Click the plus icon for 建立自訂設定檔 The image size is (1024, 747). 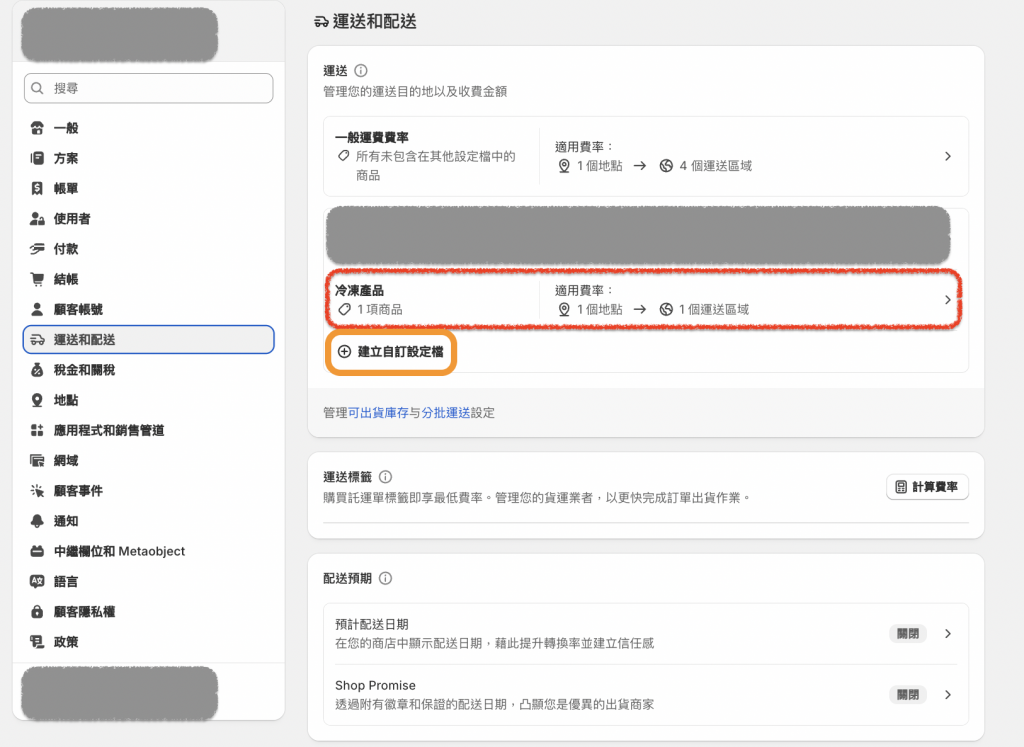tap(345, 352)
